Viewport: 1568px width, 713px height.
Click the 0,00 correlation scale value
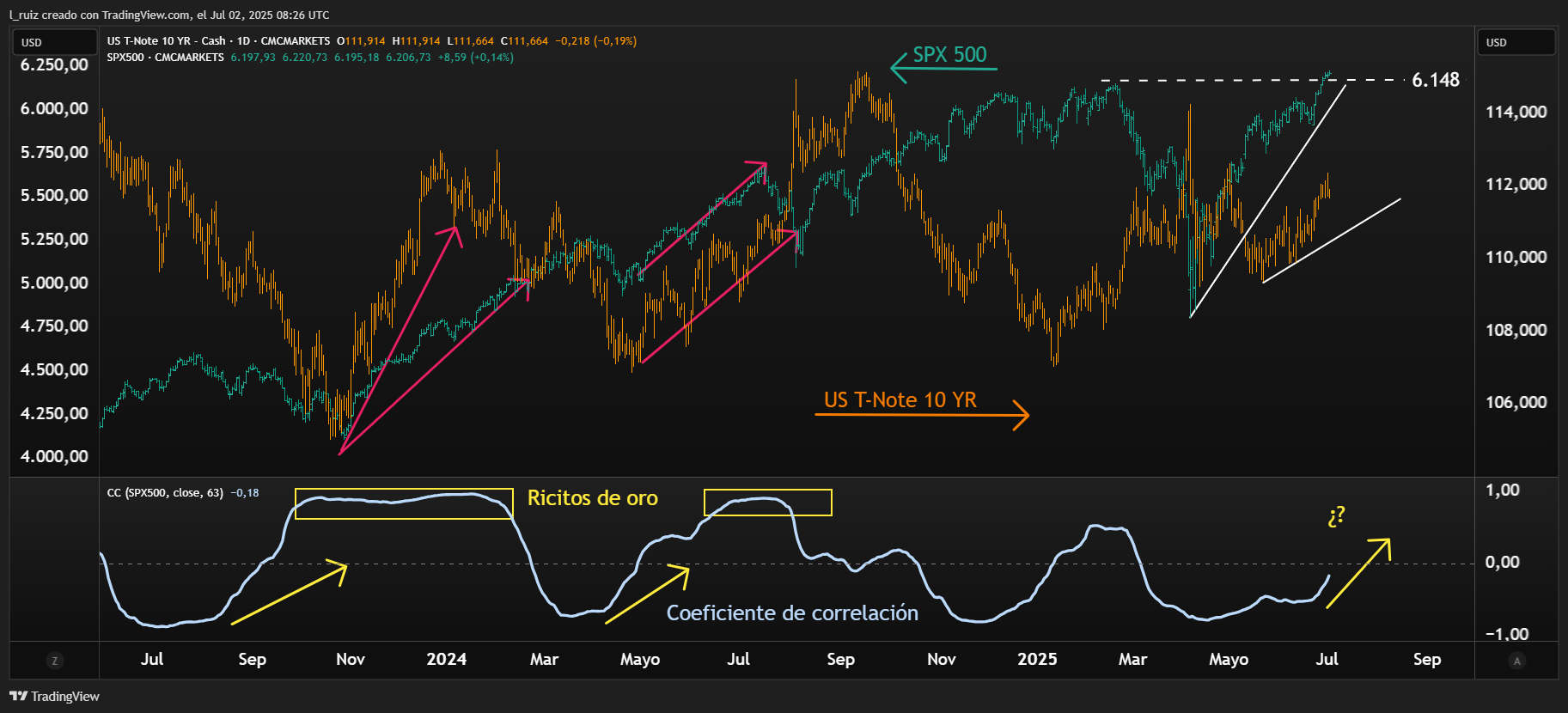coord(1503,562)
